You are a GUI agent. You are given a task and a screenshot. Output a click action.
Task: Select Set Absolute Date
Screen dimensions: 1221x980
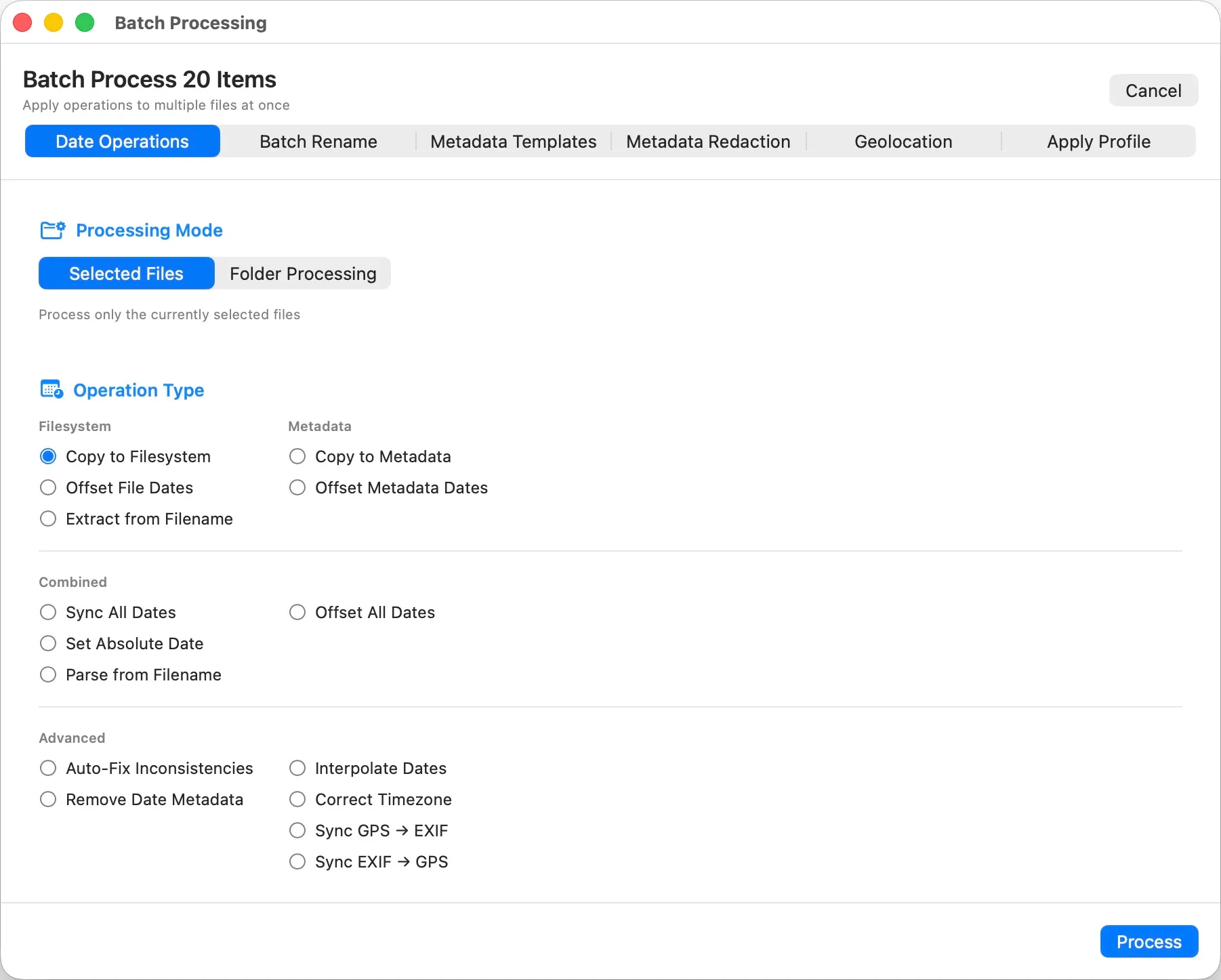[48, 643]
